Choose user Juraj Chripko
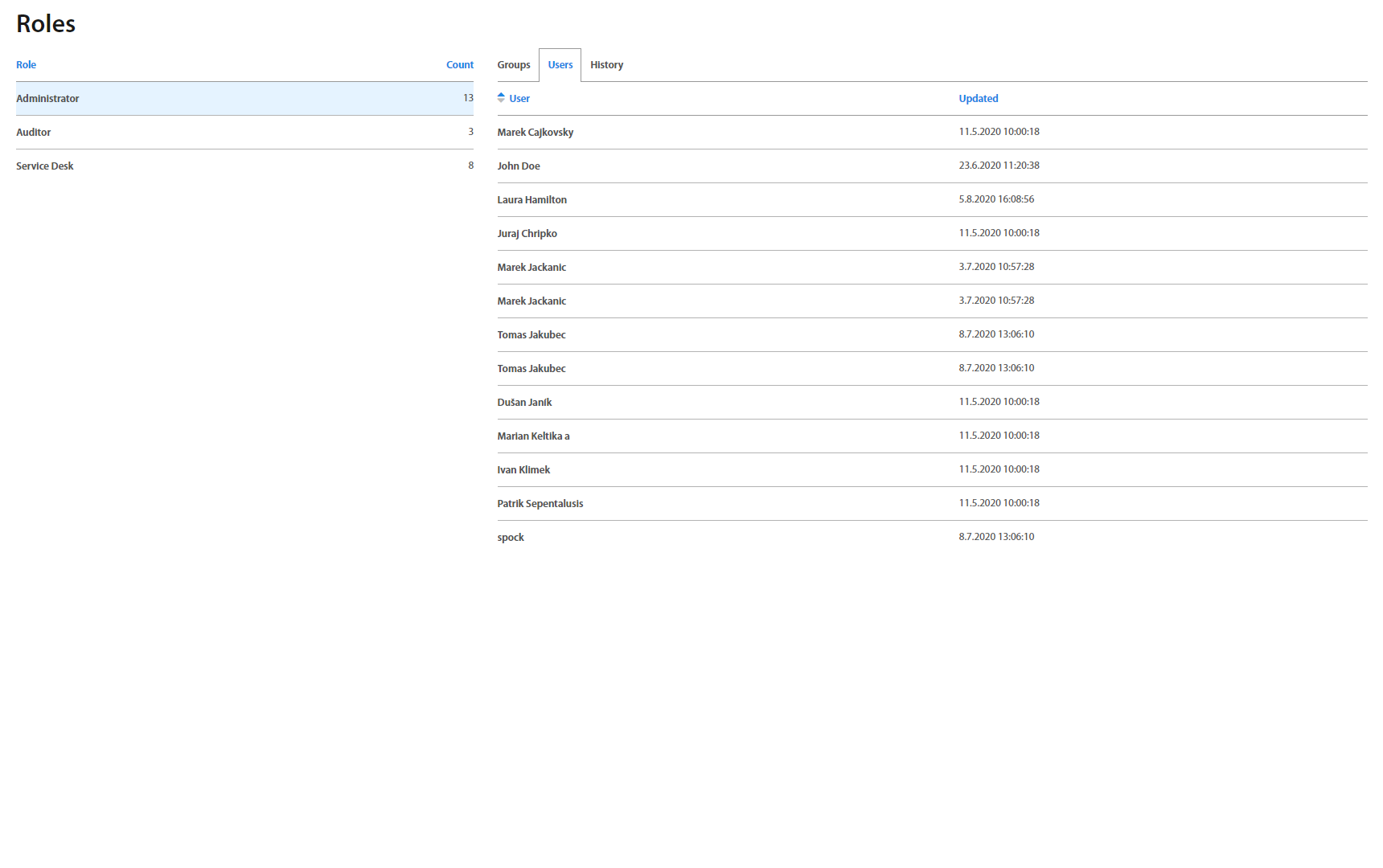Viewport: 1383px width, 868px height. [x=527, y=234]
